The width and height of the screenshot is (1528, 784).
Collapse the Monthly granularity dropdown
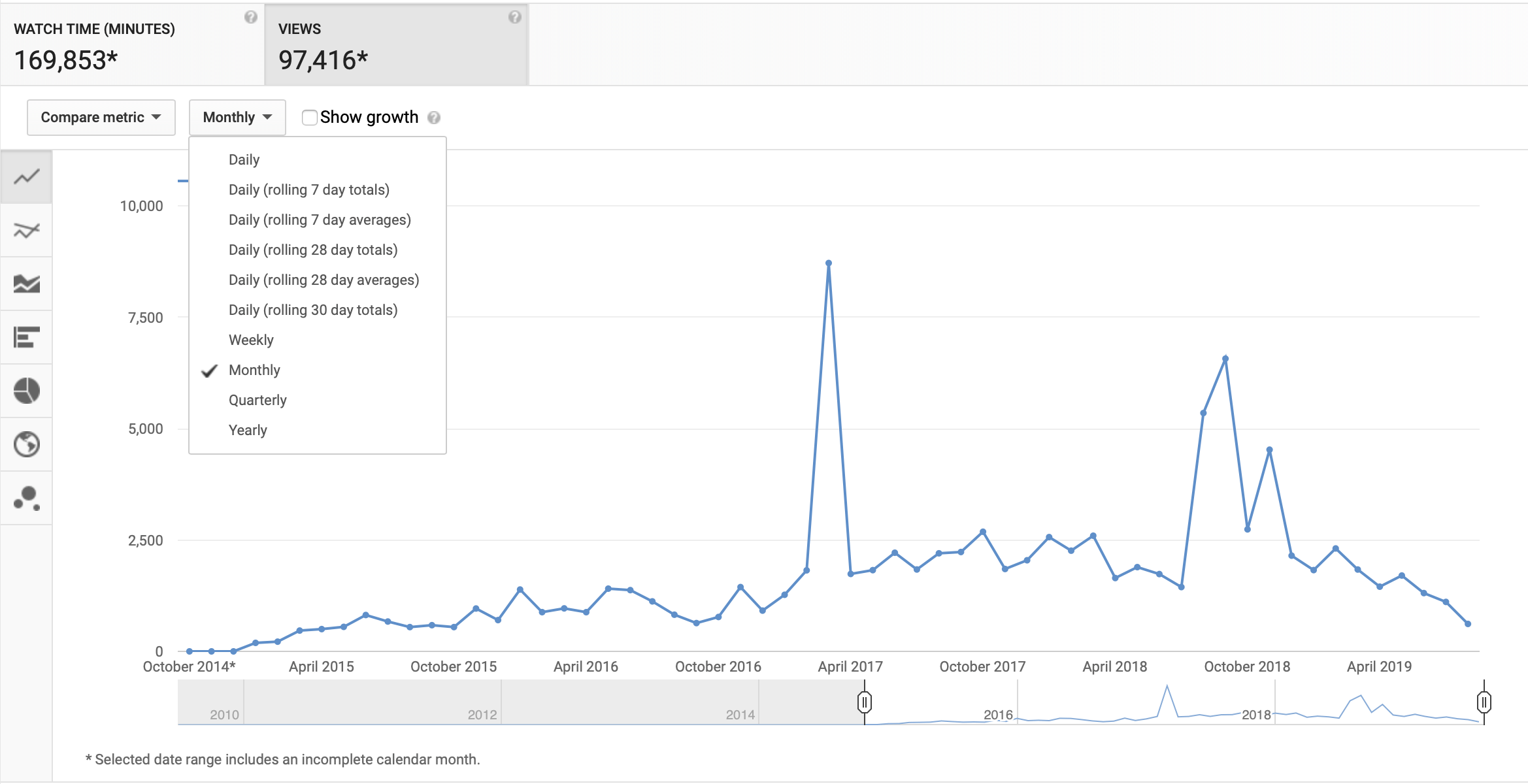click(x=237, y=118)
